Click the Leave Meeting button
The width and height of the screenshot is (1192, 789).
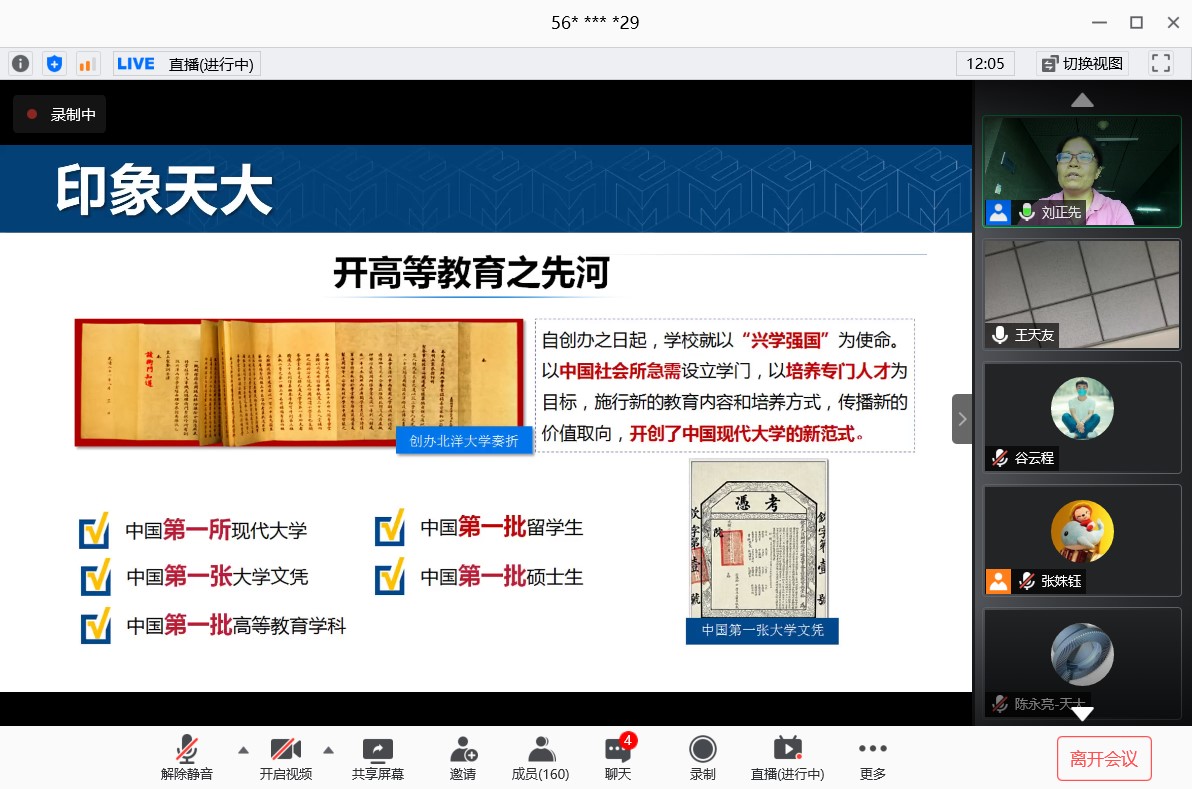pyautogui.click(x=1104, y=758)
